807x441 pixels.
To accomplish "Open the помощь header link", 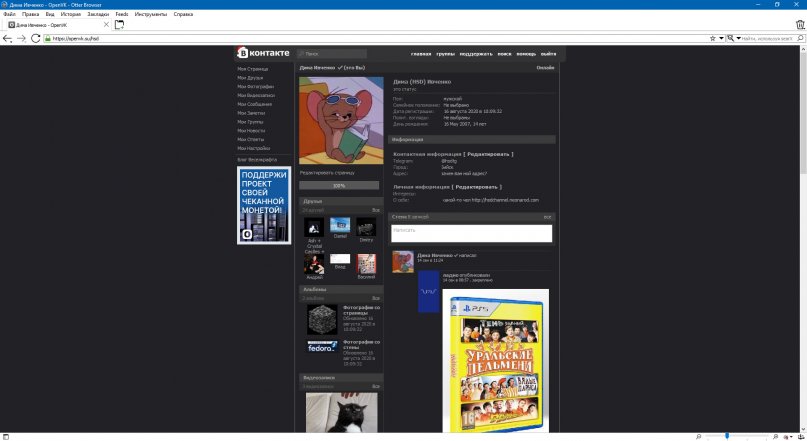I will point(526,54).
